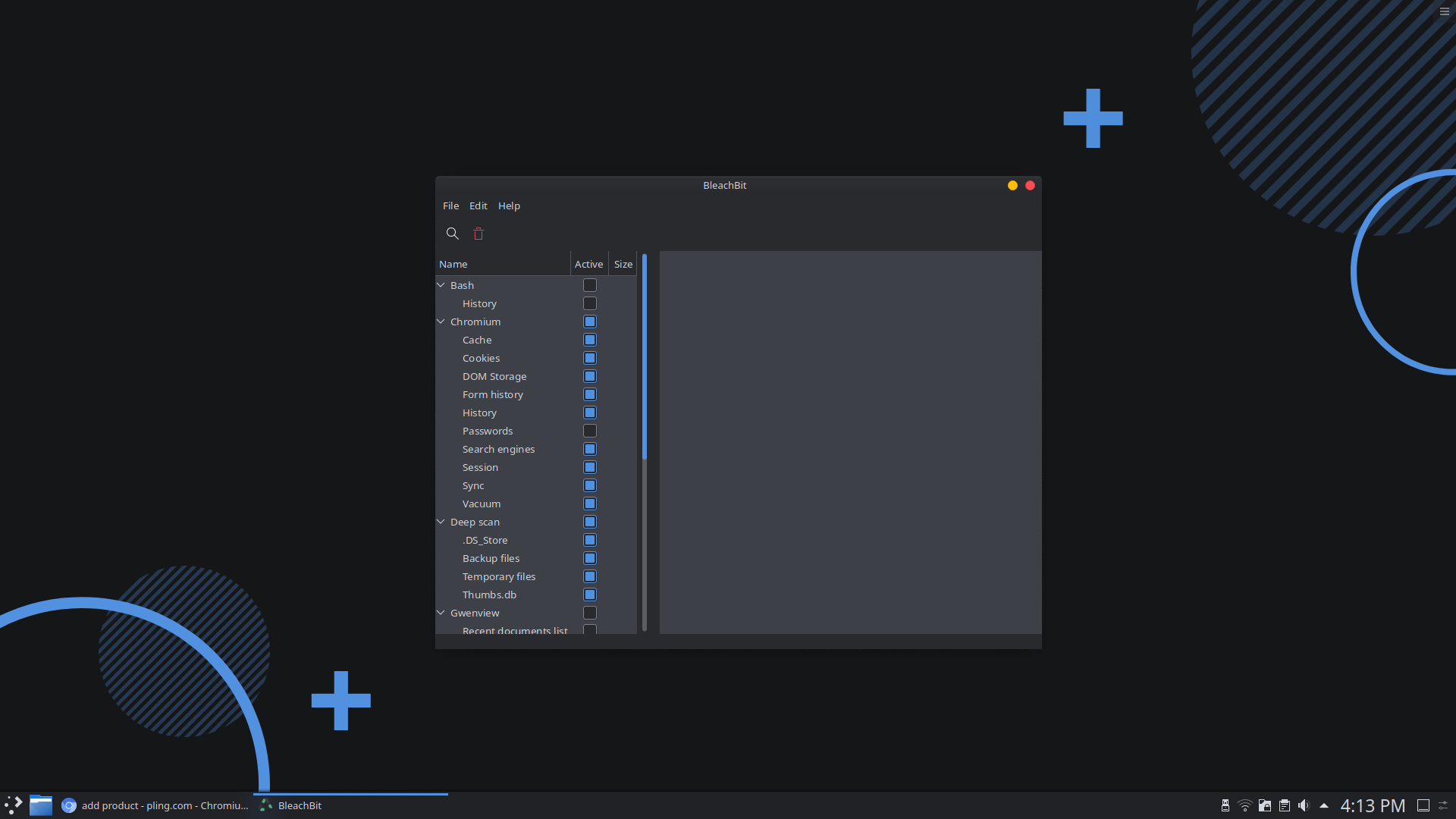The height and width of the screenshot is (819, 1456).
Task: Open the file manager icon in taskbar
Action: (41, 805)
